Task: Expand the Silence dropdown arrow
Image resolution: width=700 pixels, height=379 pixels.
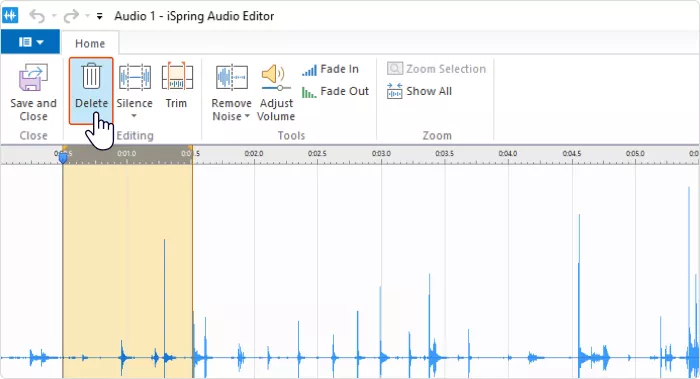Action: (x=133, y=116)
